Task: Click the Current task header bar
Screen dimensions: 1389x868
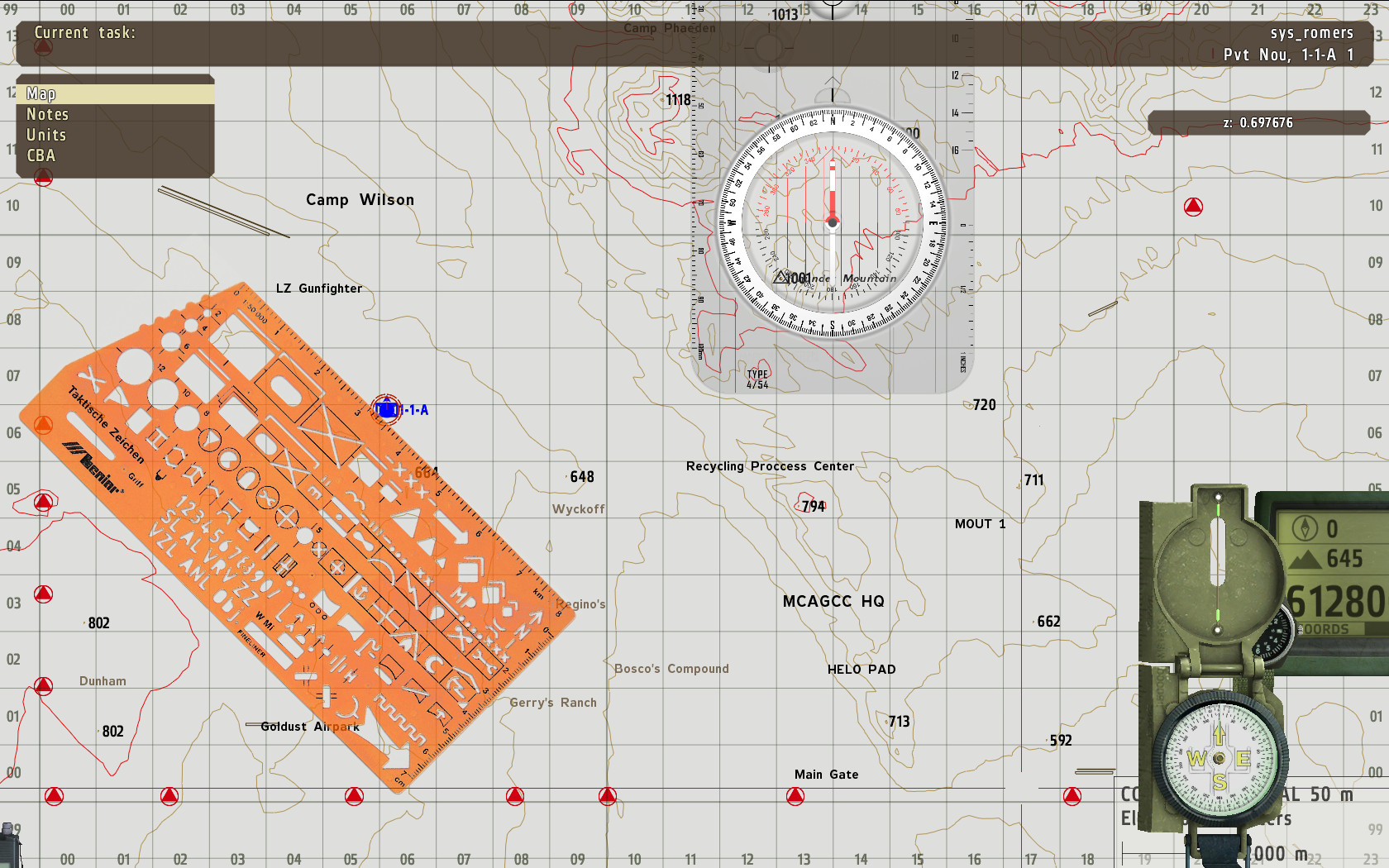Action: coord(694,44)
